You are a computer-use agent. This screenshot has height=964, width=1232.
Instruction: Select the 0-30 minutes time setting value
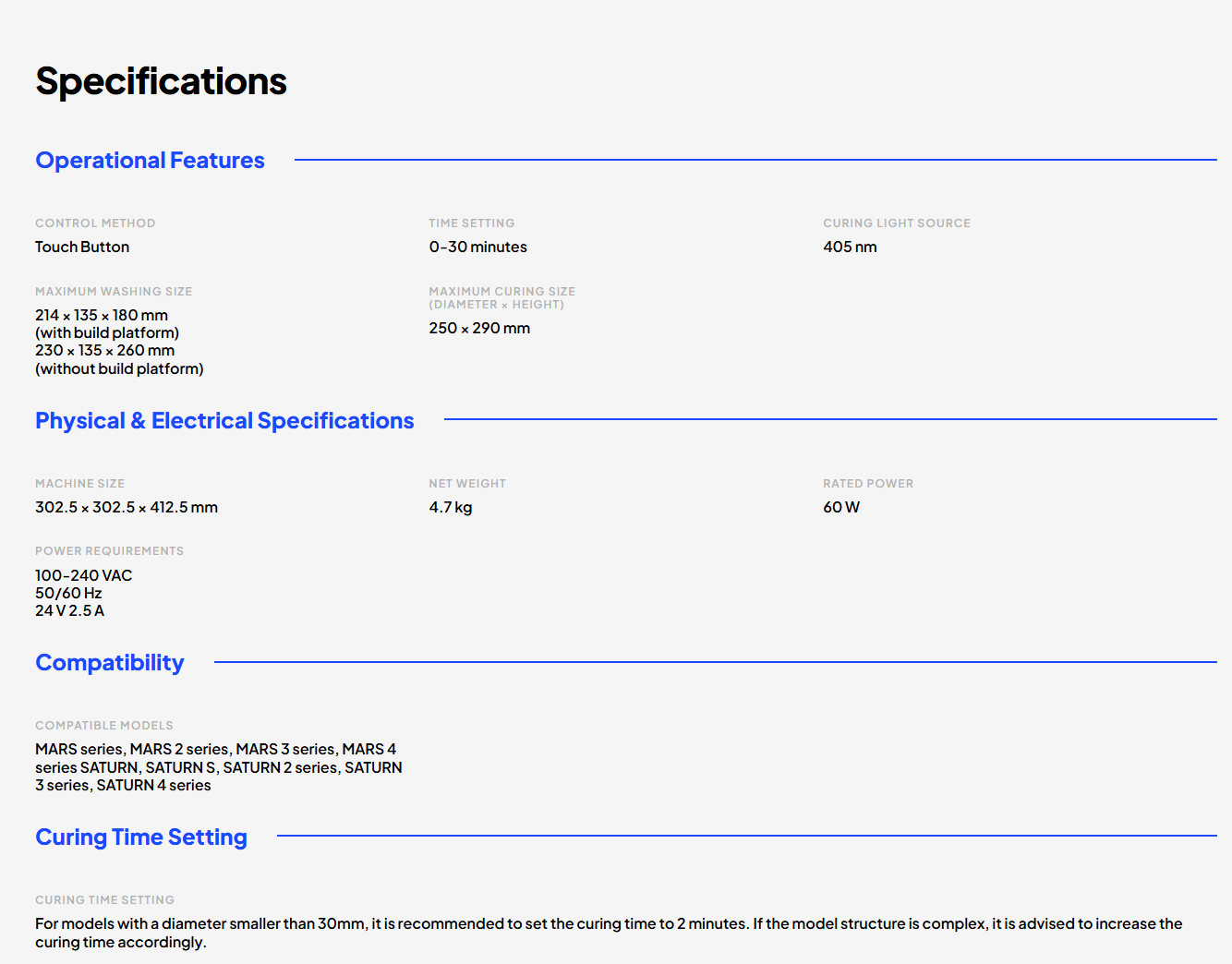point(477,247)
